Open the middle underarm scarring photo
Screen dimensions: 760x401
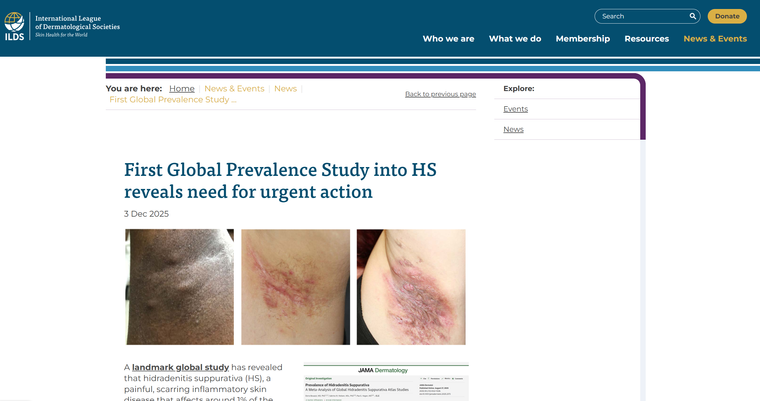[x=296, y=287]
